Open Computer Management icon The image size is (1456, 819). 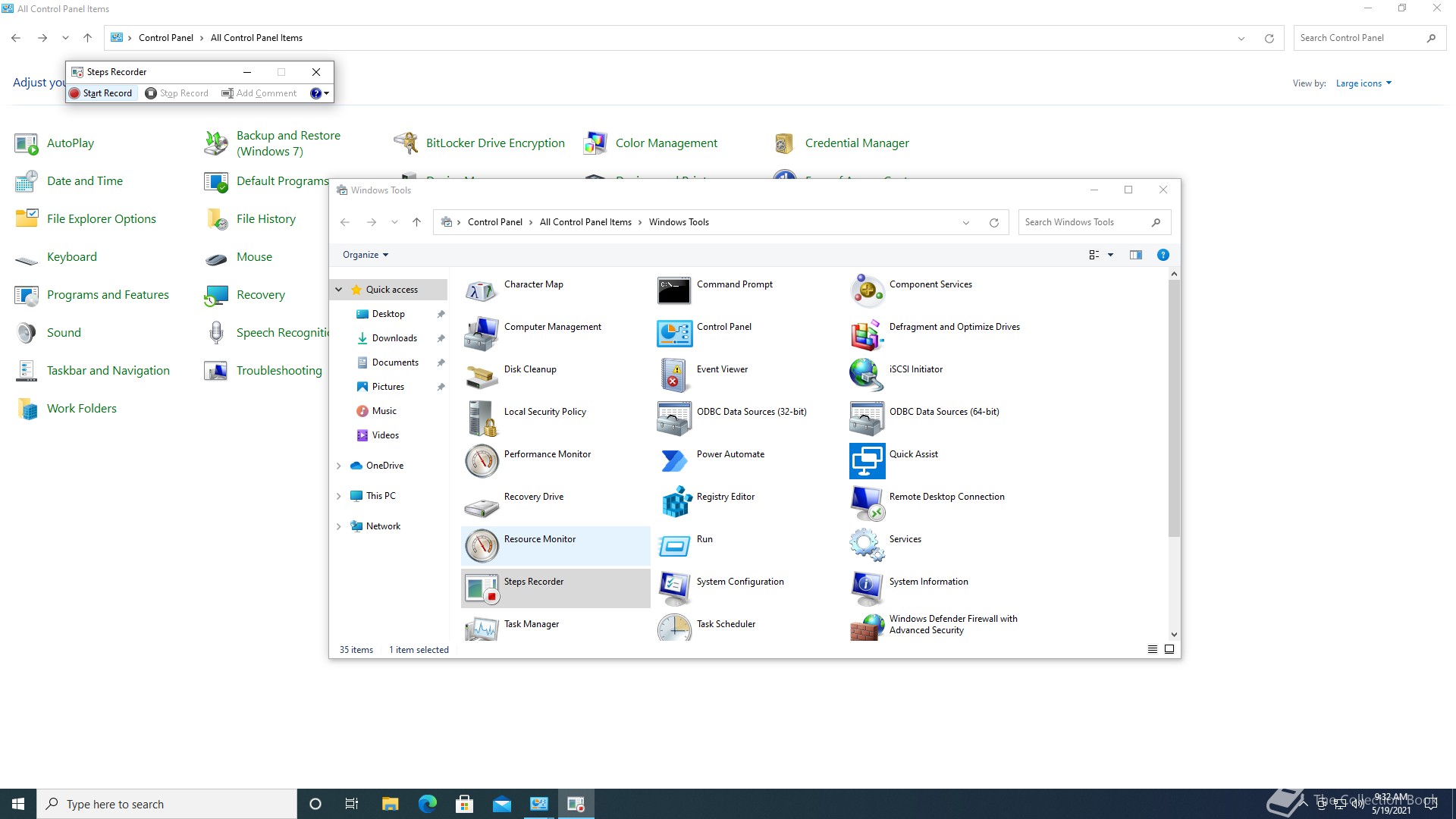[x=481, y=333]
